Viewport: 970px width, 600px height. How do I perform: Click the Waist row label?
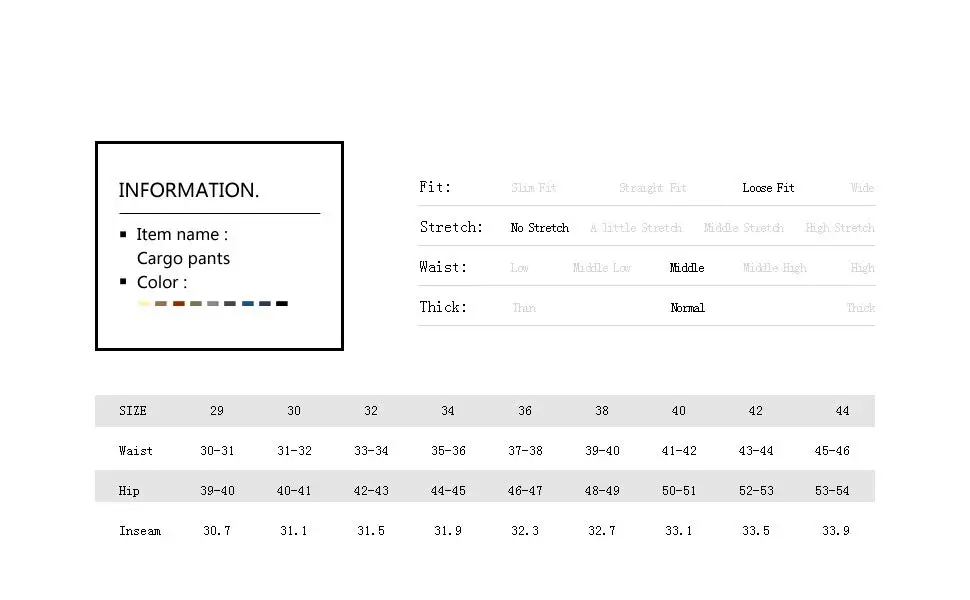[135, 451]
